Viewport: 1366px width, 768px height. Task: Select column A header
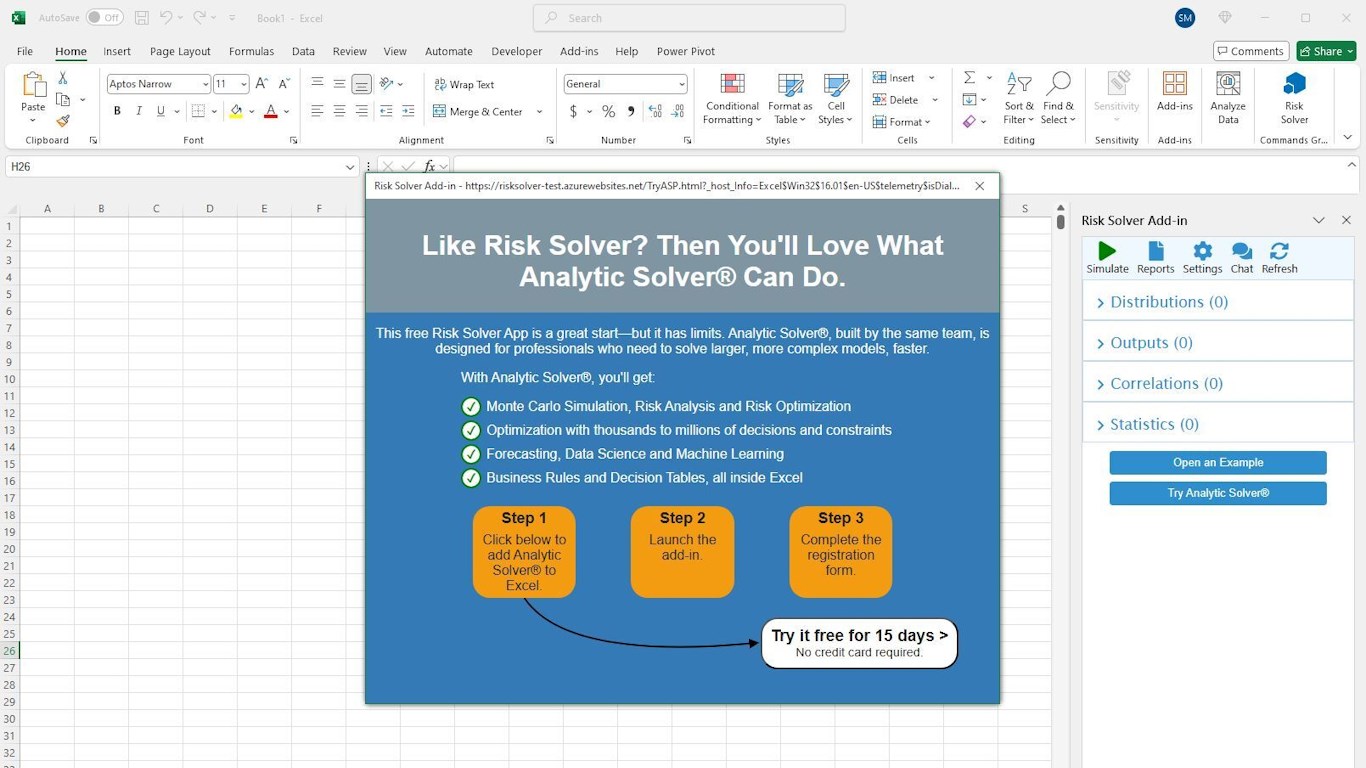(x=47, y=209)
